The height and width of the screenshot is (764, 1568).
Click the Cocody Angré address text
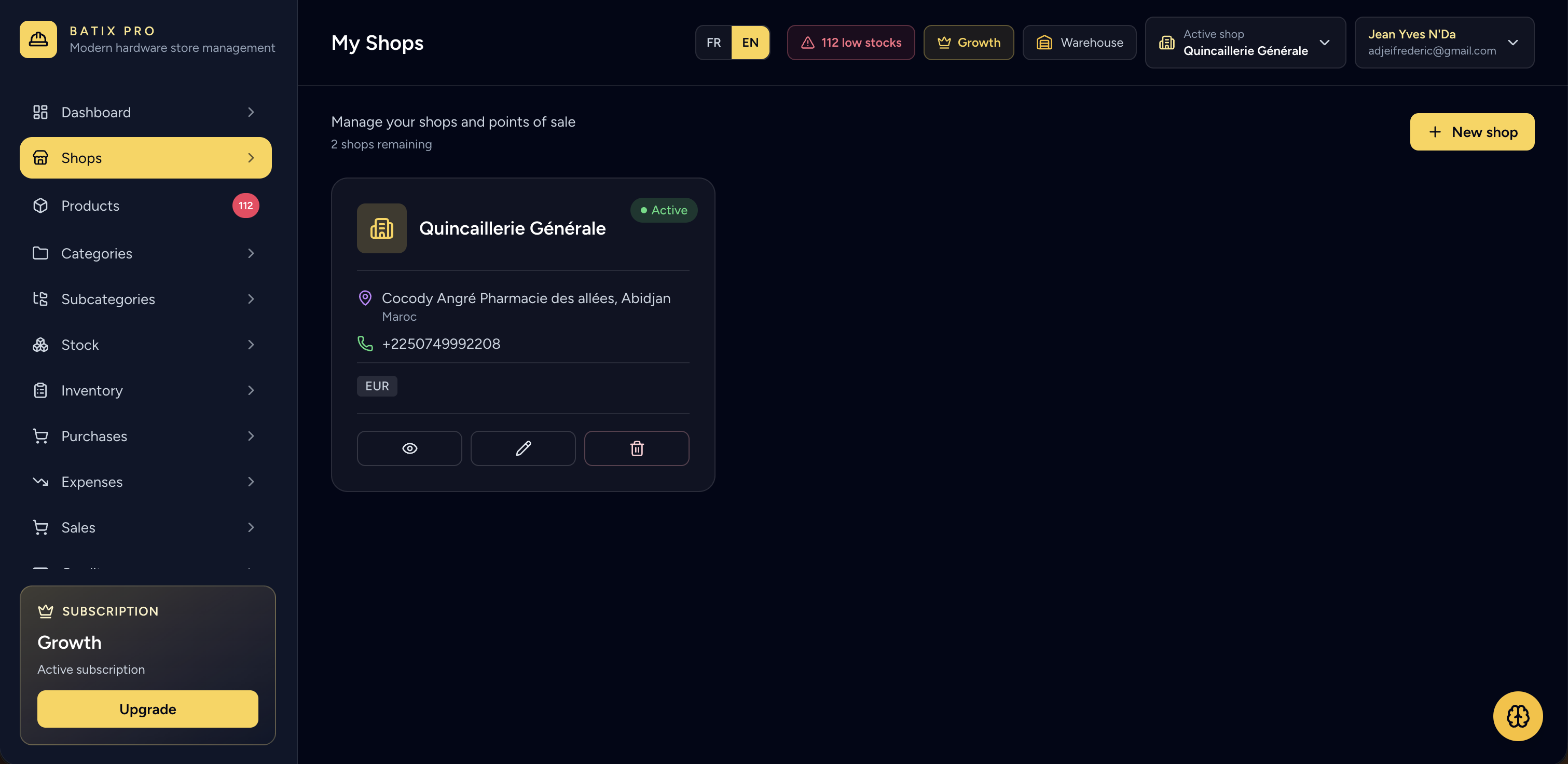tap(526, 298)
